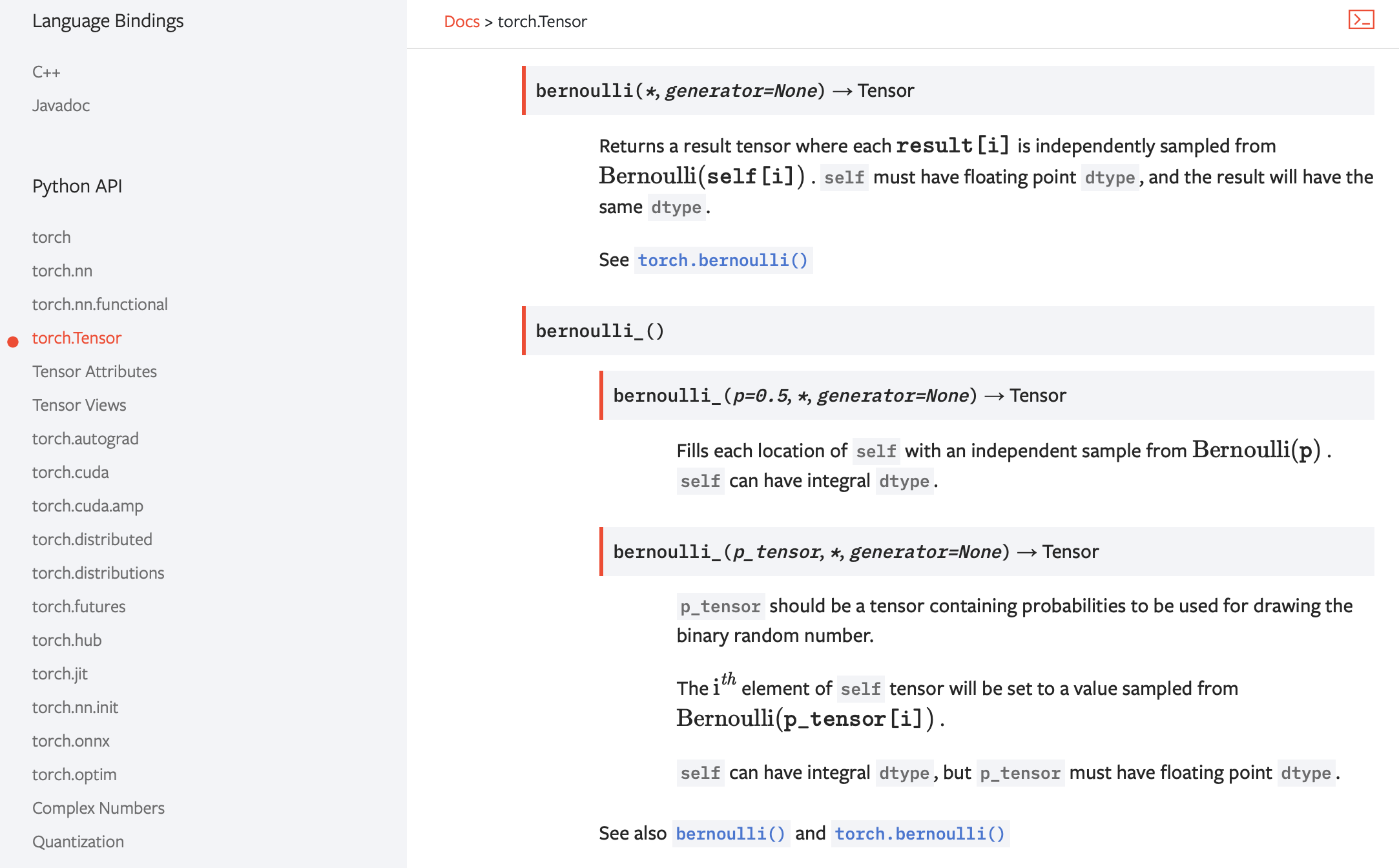Open the torch.cuda.amp page
The width and height of the screenshot is (1399, 868).
tap(88, 506)
